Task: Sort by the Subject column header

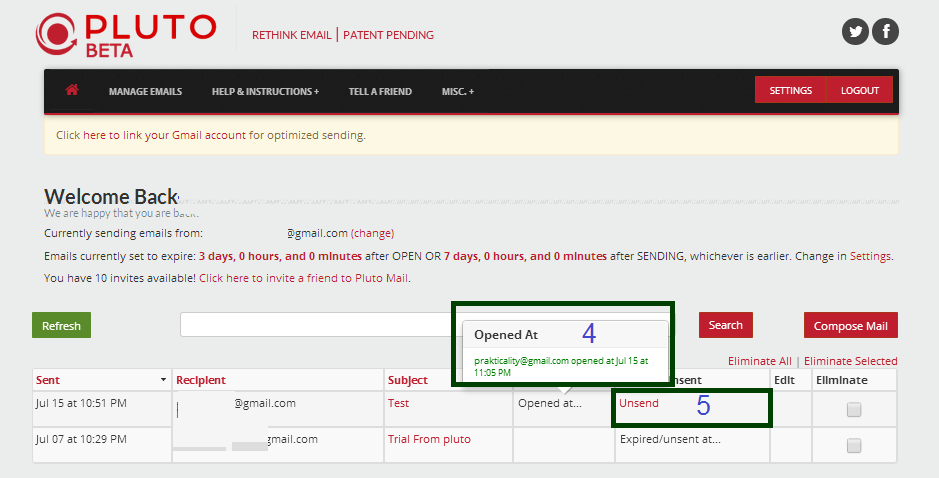Action: pyautogui.click(x=408, y=380)
